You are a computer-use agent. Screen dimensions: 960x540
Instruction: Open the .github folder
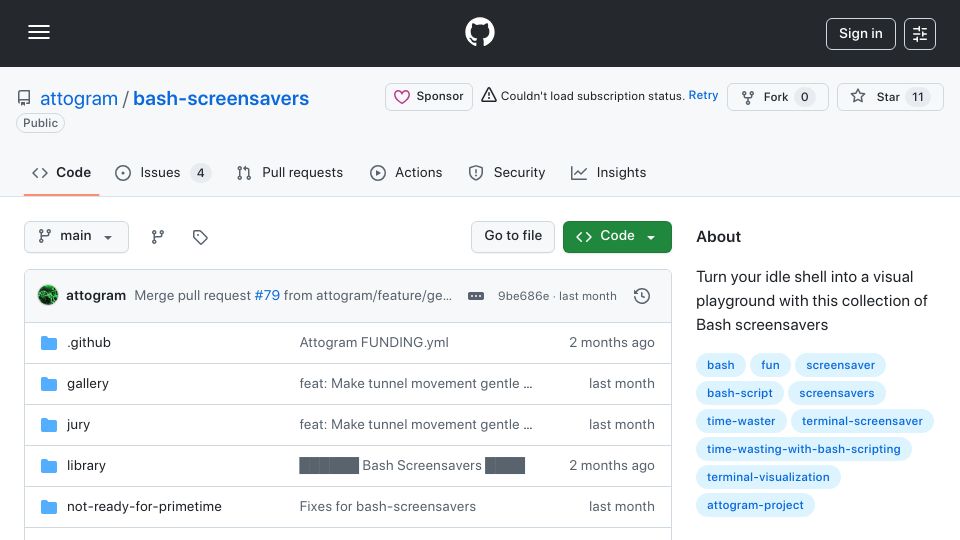point(89,342)
